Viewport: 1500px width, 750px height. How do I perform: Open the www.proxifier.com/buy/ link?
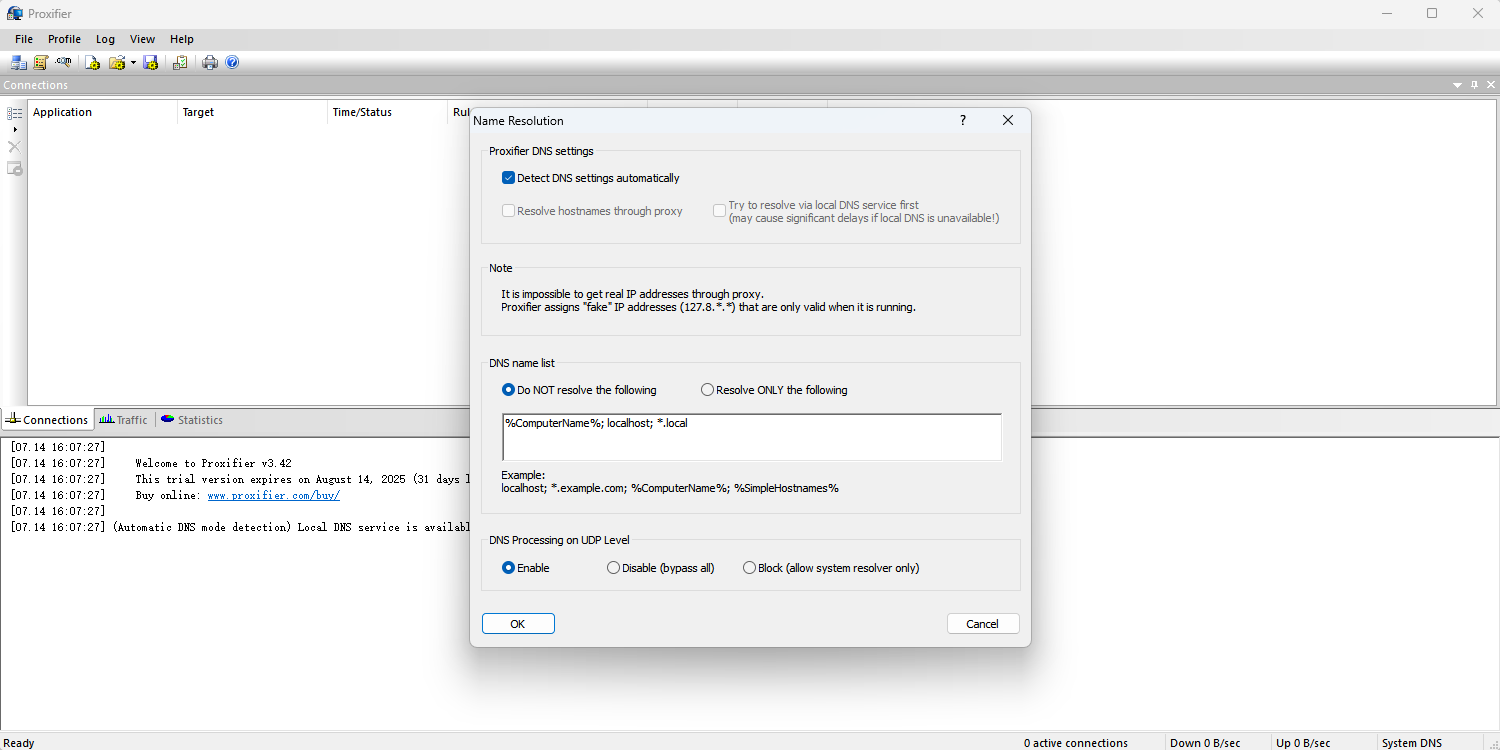(x=273, y=495)
